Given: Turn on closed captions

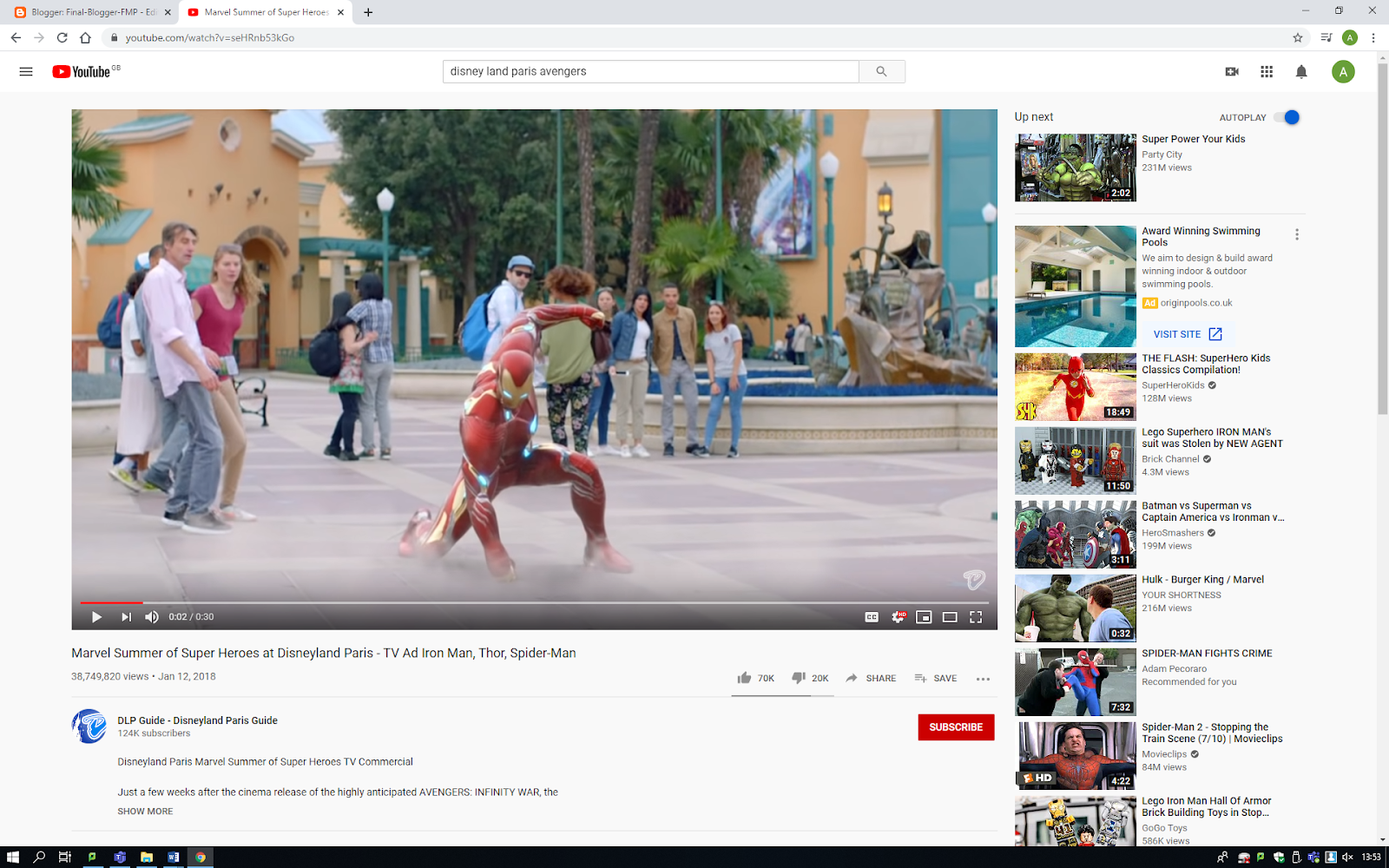Looking at the screenshot, I should tap(872, 617).
